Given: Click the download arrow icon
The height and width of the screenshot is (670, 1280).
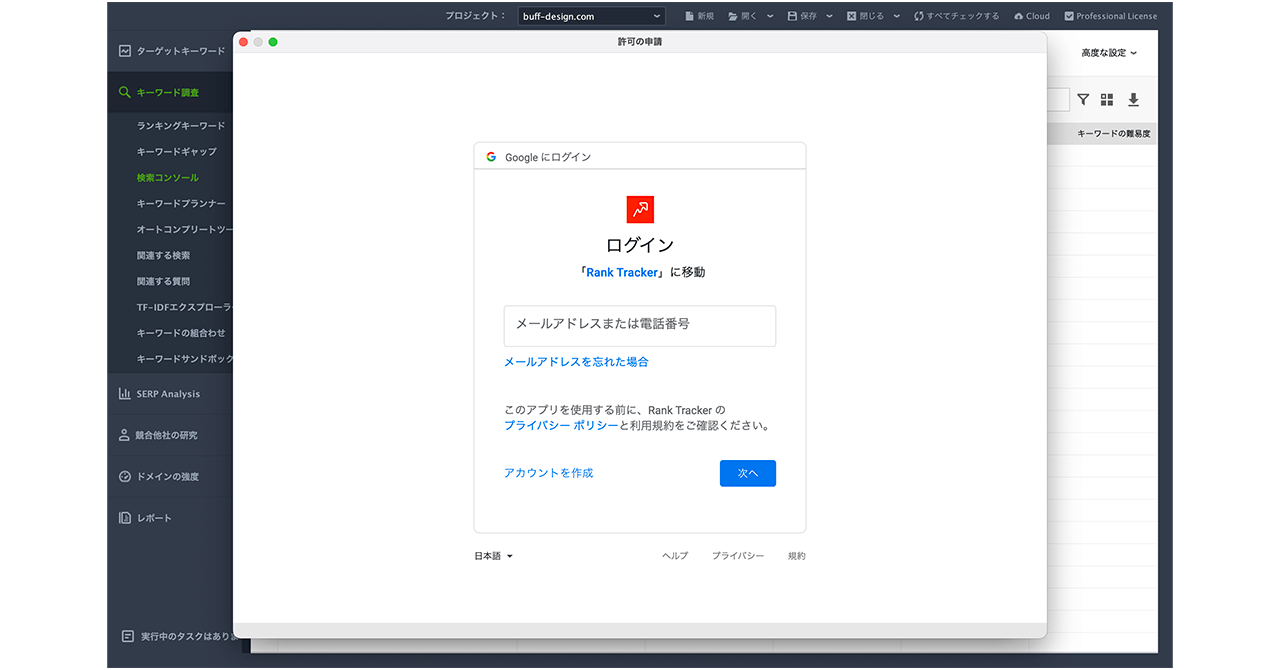Looking at the screenshot, I should coord(1133,100).
